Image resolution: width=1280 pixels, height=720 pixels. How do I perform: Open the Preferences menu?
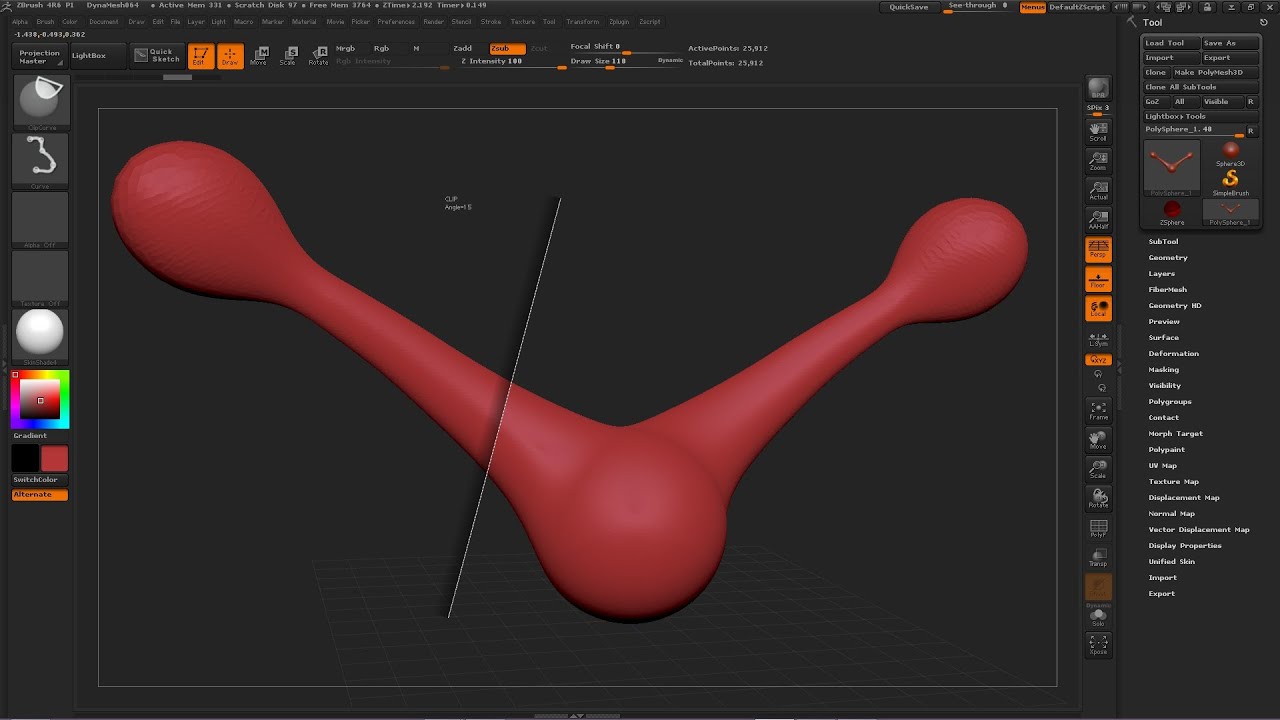(396, 21)
